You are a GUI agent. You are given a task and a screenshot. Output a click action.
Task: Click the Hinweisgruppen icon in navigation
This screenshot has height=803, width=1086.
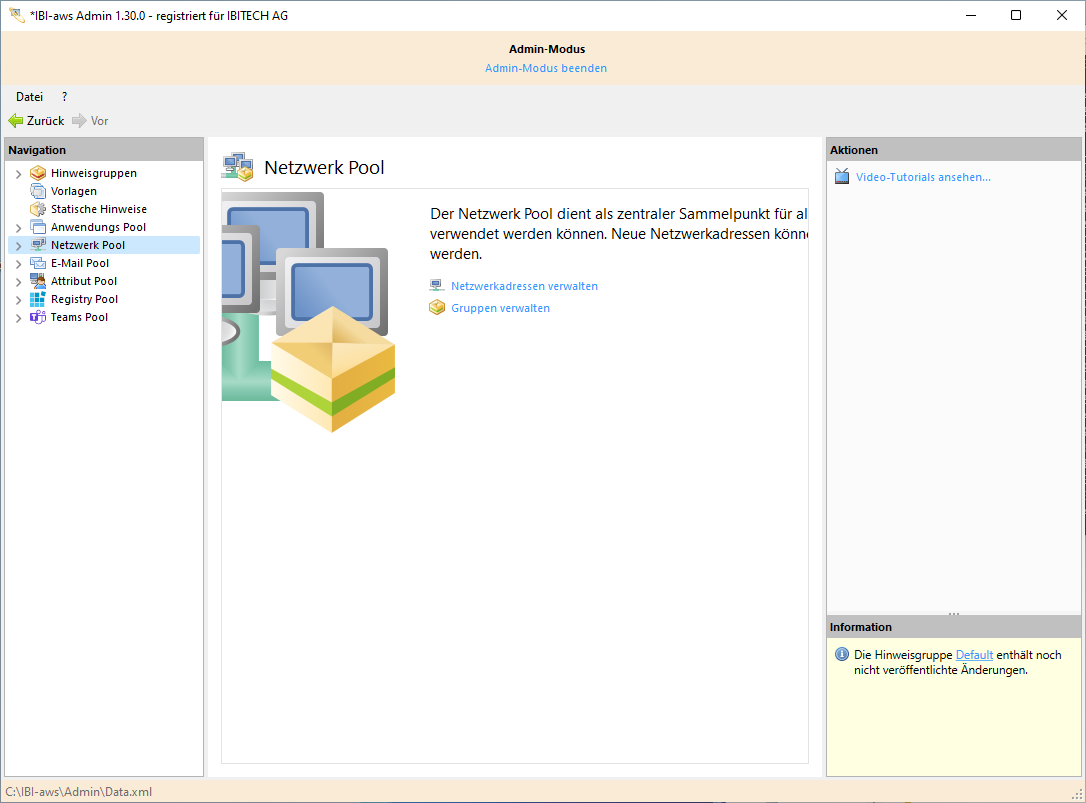coord(38,173)
